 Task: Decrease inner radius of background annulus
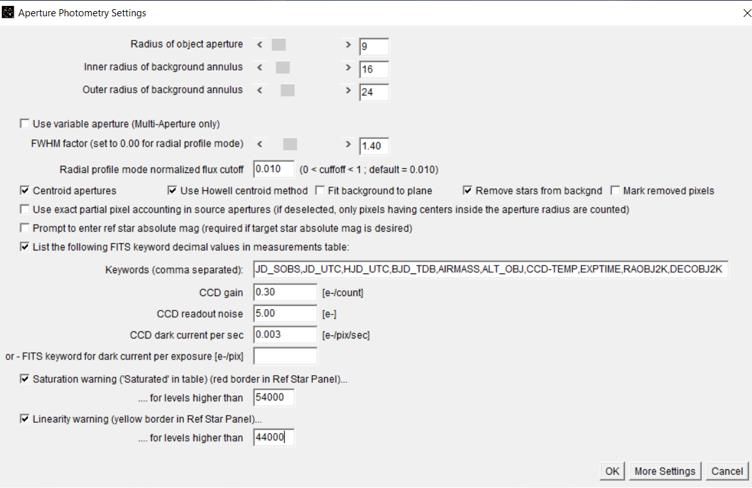pos(260,68)
